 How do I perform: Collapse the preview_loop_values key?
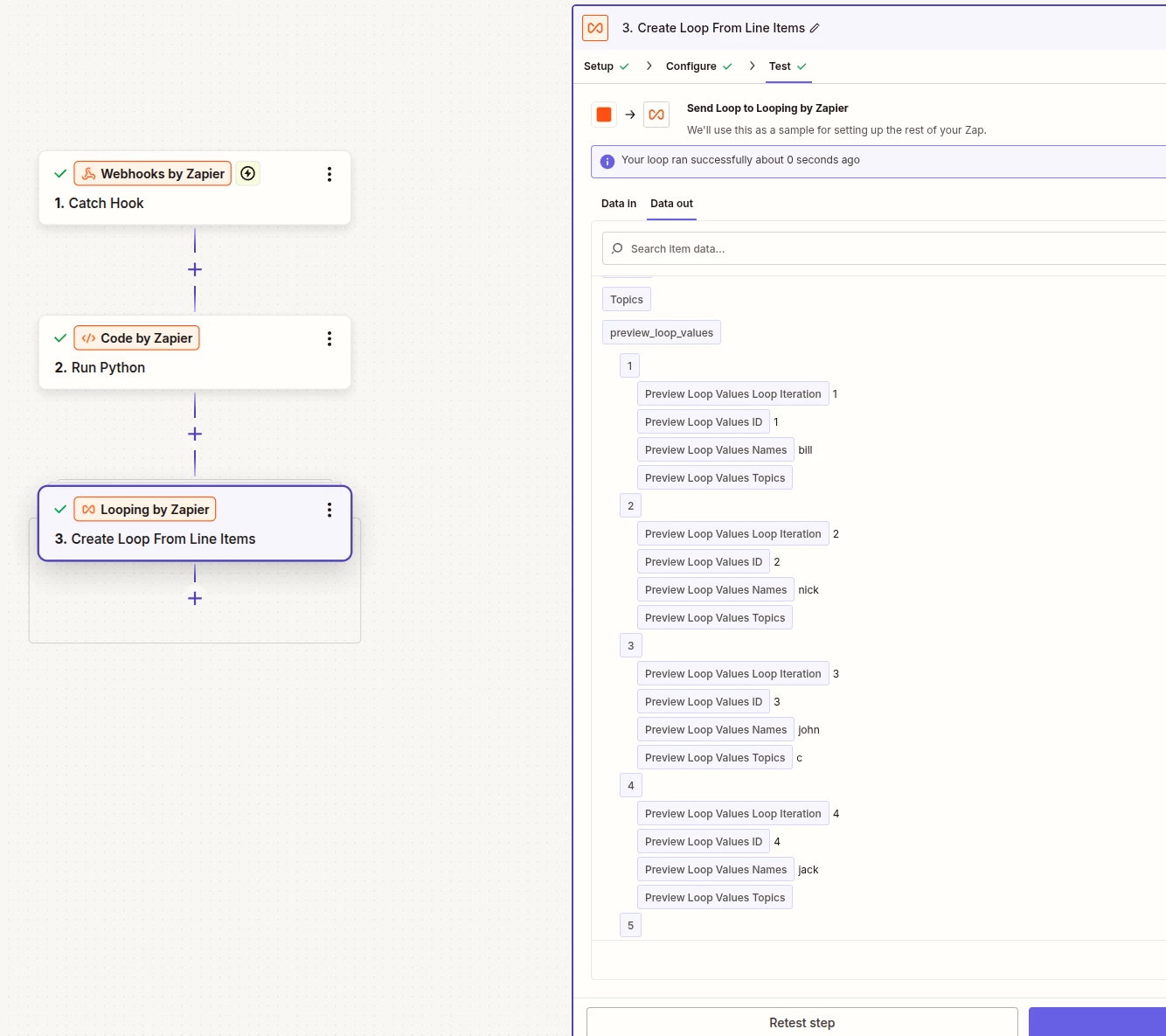[662, 333]
